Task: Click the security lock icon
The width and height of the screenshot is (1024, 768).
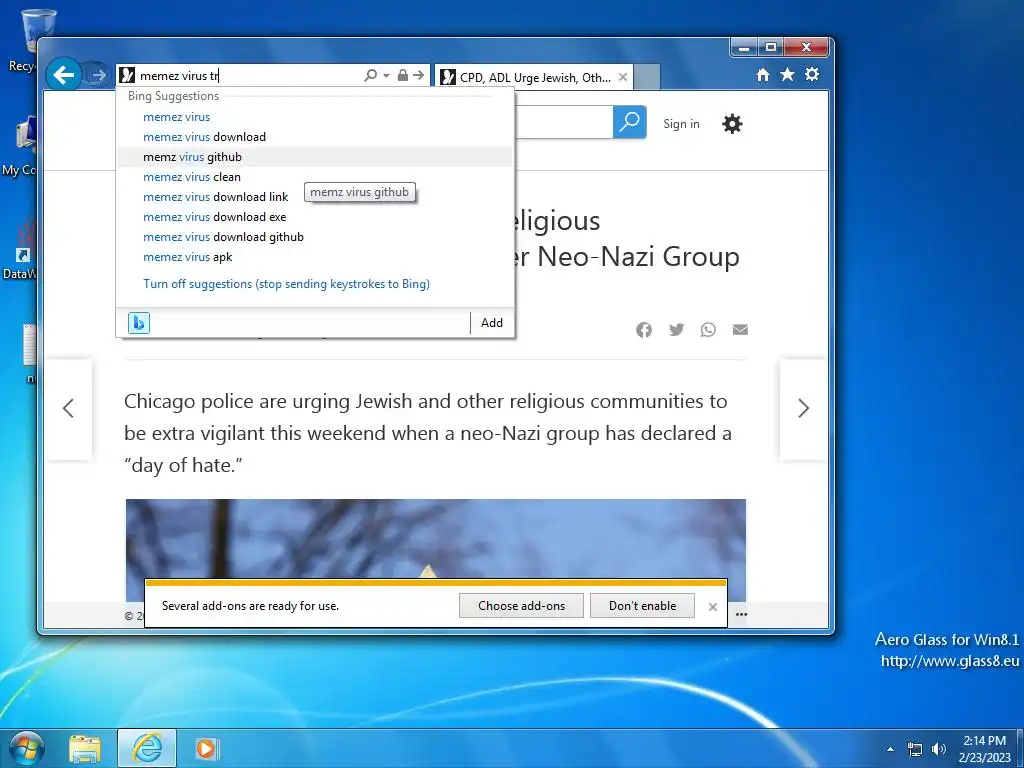Action: [x=403, y=76]
